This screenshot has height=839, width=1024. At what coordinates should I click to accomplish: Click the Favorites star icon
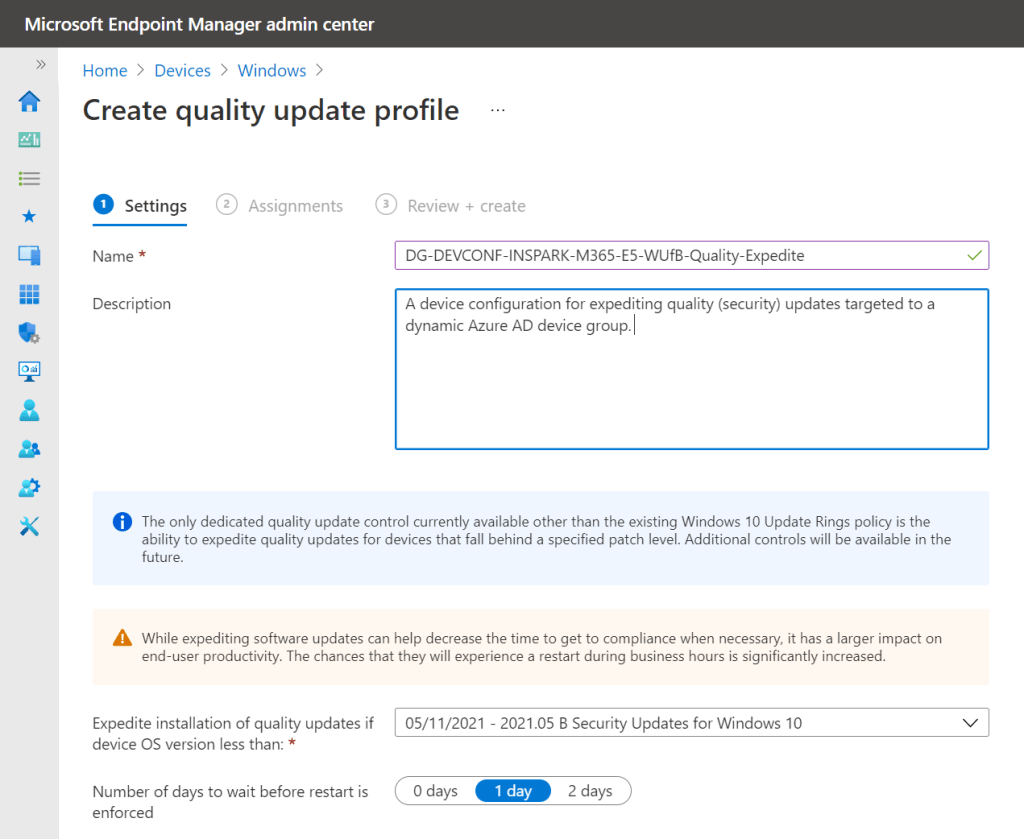click(x=29, y=217)
